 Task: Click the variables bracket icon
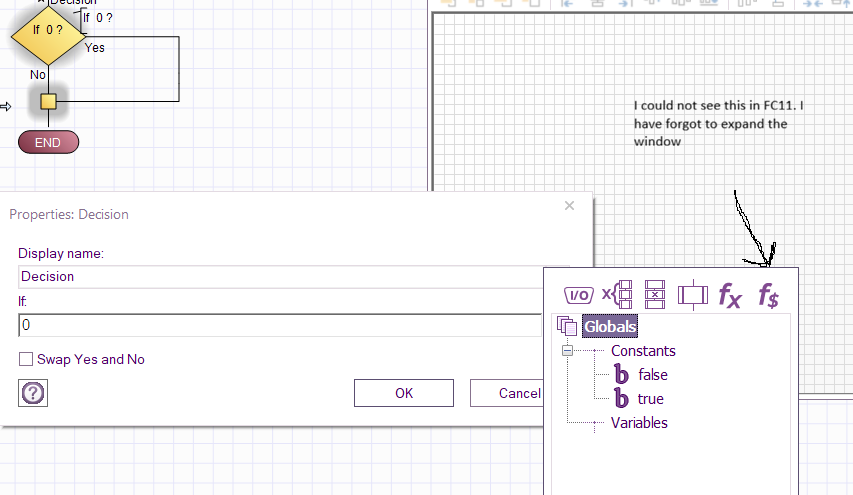(617, 295)
